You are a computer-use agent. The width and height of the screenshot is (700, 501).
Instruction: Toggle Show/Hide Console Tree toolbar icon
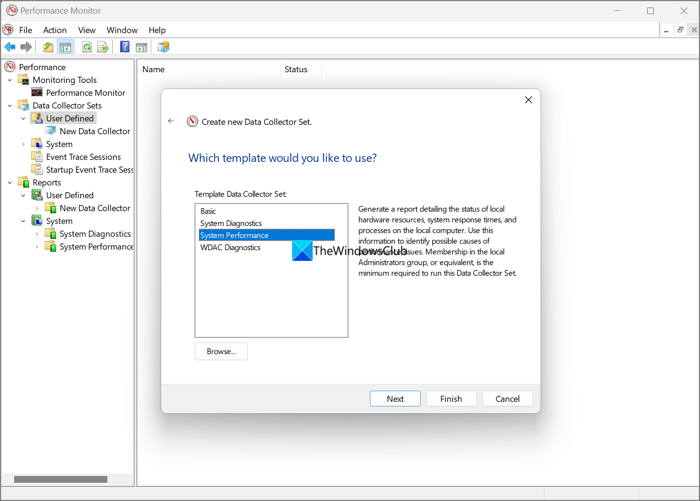[66, 47]
